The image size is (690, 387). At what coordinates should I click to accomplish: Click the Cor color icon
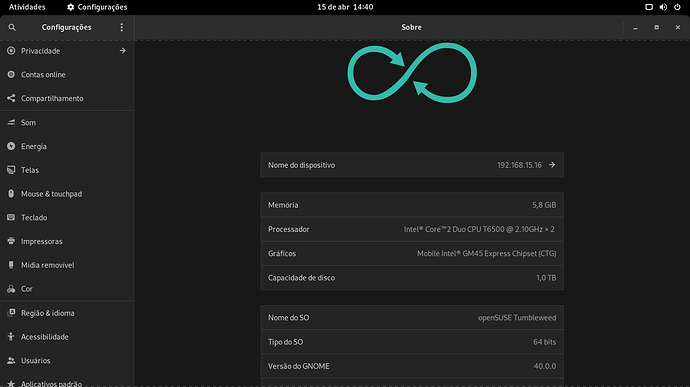tap(11, 289)
